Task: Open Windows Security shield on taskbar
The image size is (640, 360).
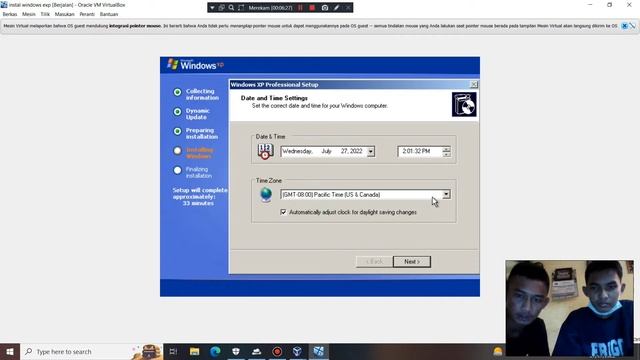Action: (x=236, y=351)
